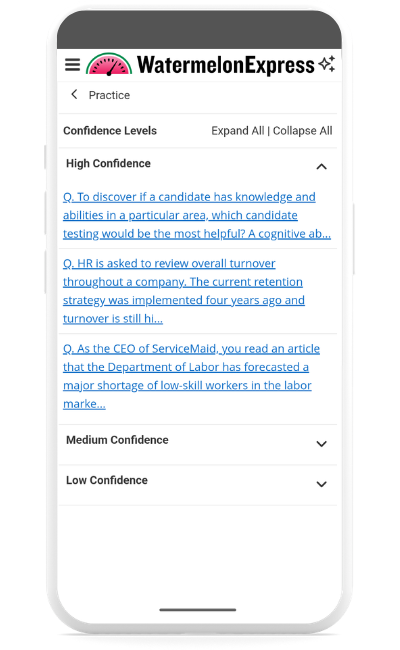
Task: Click Expand All
Action: click(238, 131)
